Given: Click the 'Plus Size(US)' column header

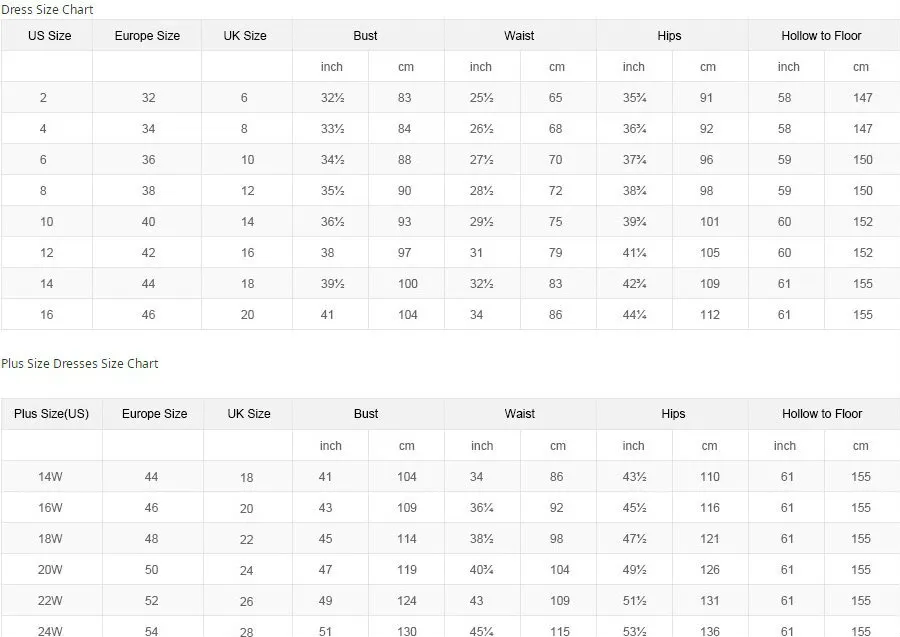Looking at the screenshot, I should (51, 414).
